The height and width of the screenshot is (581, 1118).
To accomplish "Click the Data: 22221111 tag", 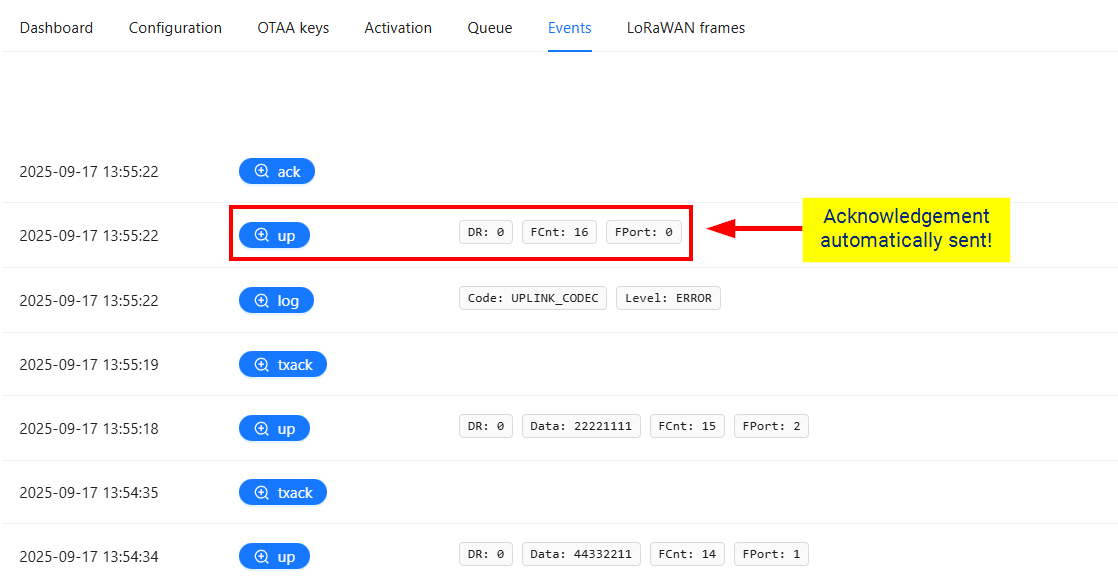I will coord(581,426).
